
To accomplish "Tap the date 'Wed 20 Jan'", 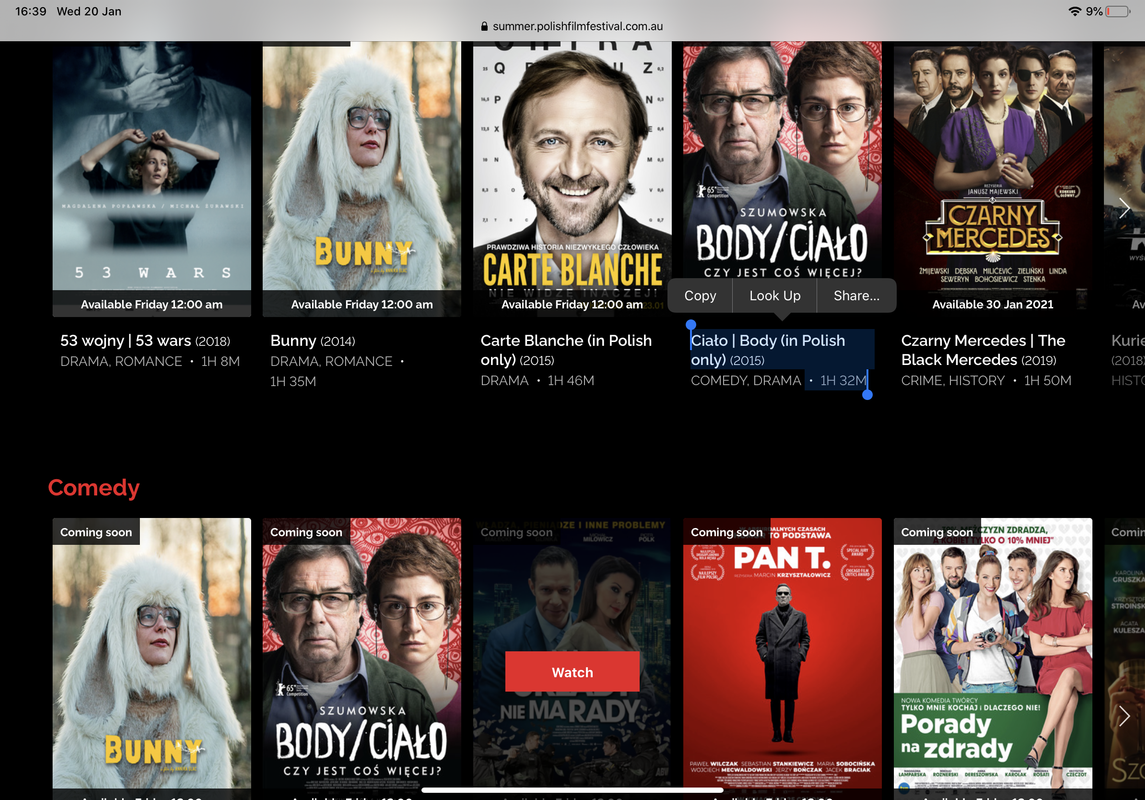I will click(x=89, y=12).
